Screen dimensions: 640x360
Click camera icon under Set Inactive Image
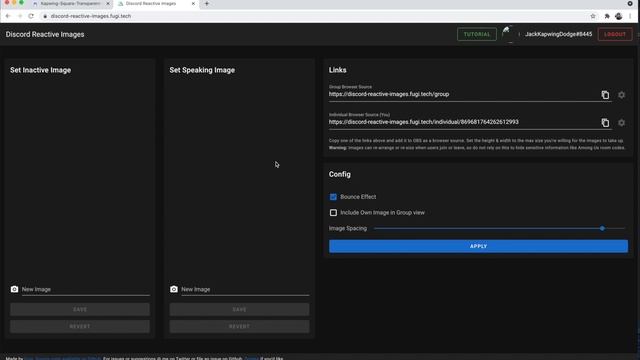tap(14, 289)
